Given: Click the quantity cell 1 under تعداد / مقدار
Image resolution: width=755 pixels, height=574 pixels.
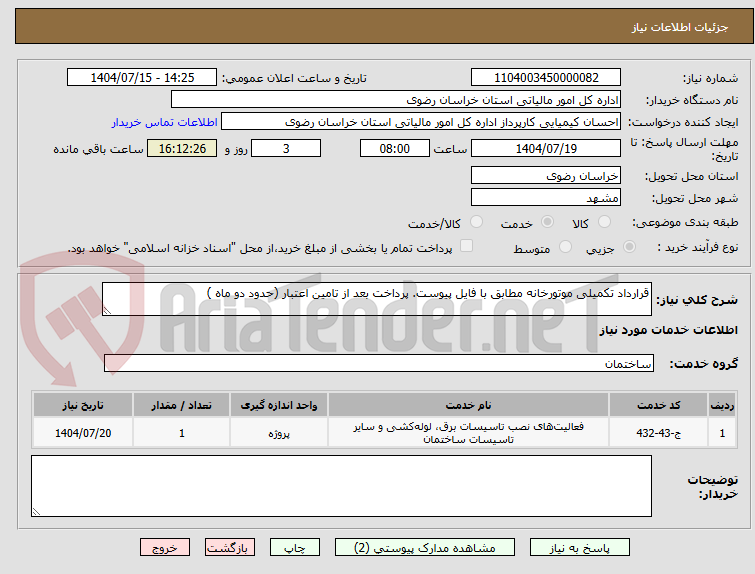Looking at the screenshot, I should pos(182,433).
